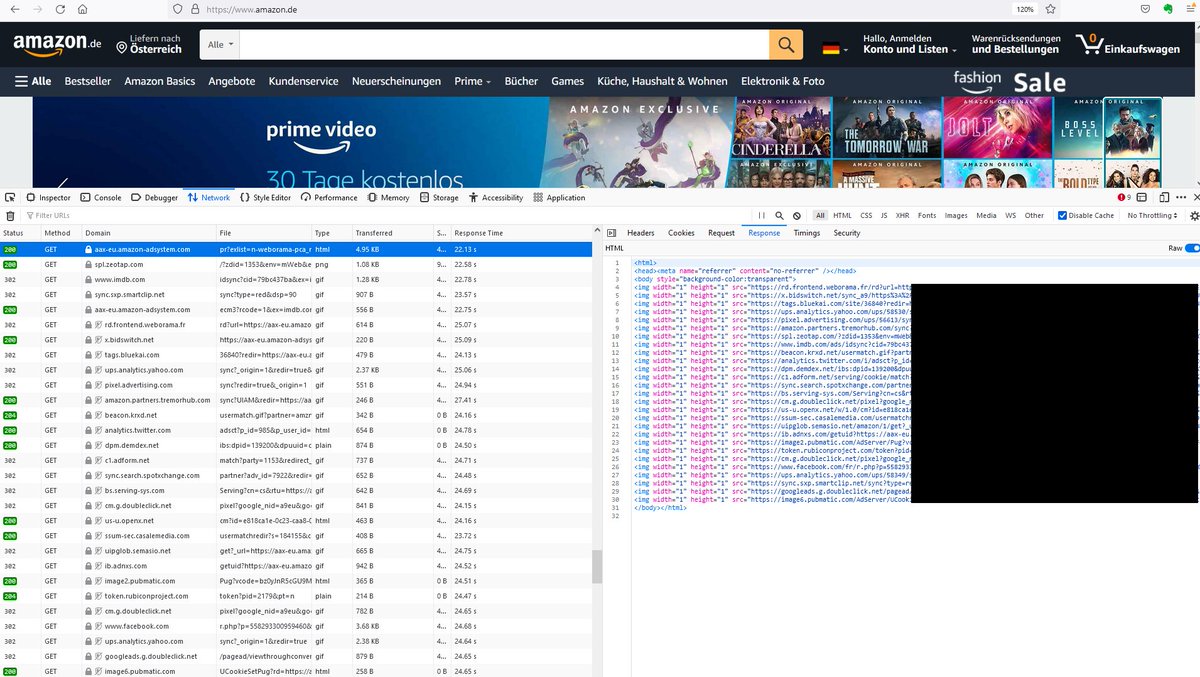Viewport: 1200px width, 677px height.
Task: Open network settings gear icon
Action: pos(1193,215)
